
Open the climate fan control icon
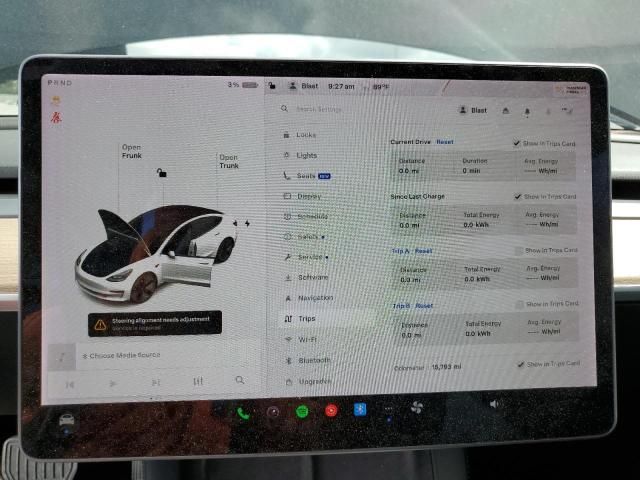click(x=417, y=408)
